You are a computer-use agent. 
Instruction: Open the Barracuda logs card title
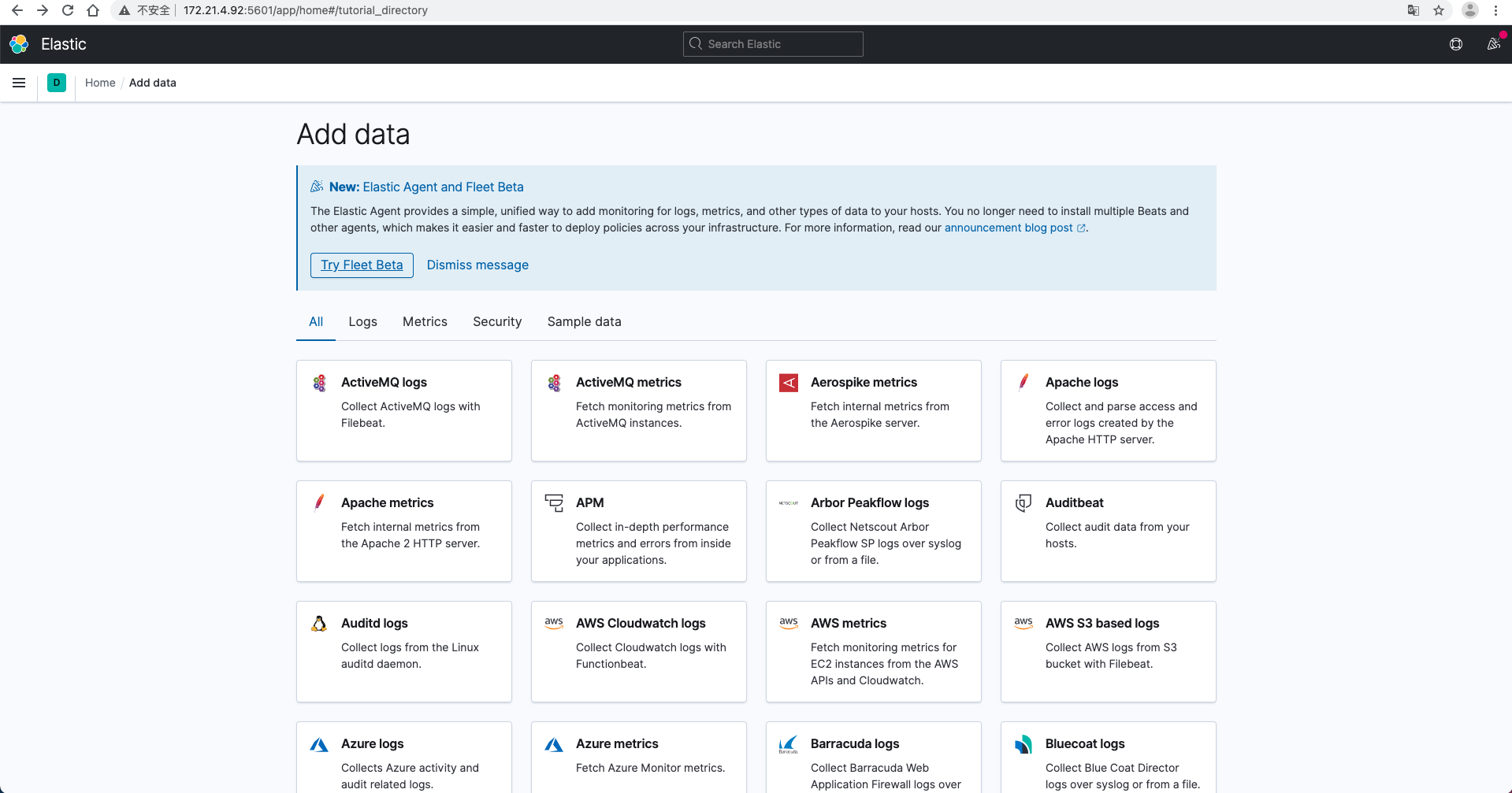pyautogui.click(x=855, y=743)
